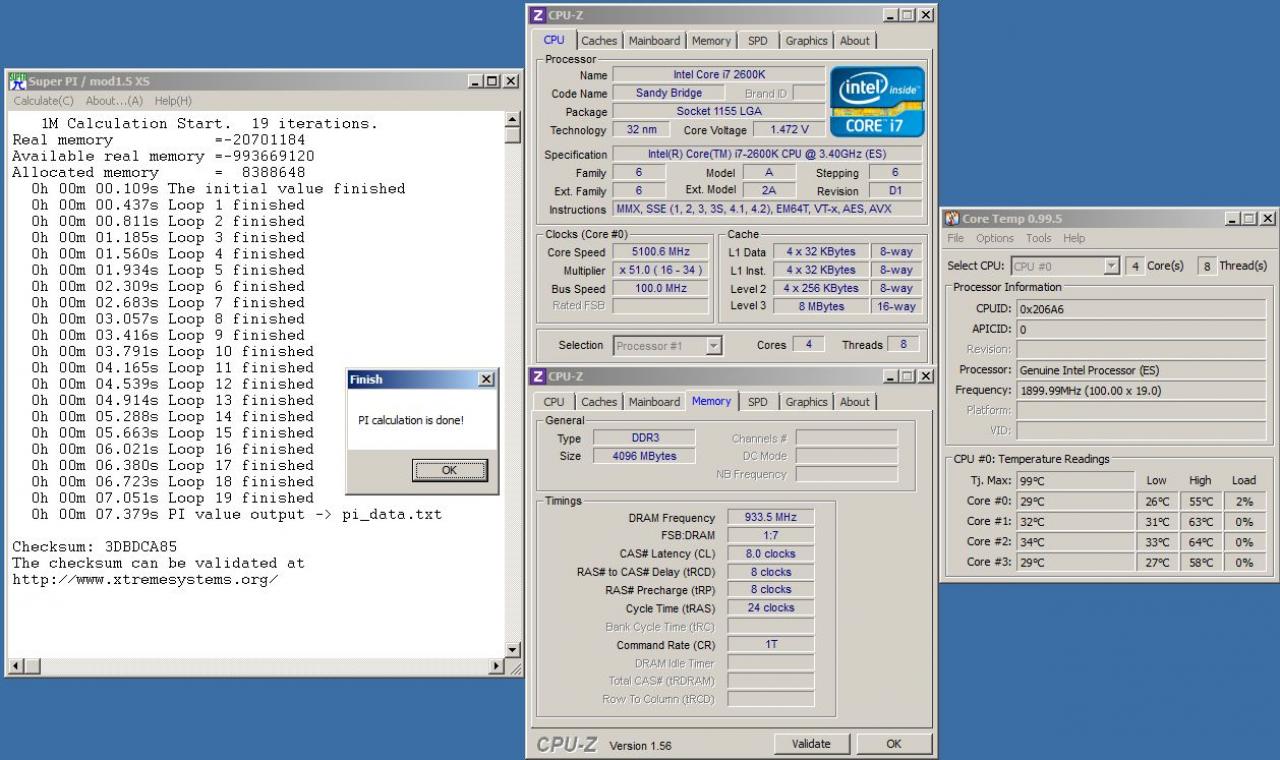Viewport: 1280px width, 760px height.
Task: Open the File menu in Core Temp
Action: click(x=956, y=238)
